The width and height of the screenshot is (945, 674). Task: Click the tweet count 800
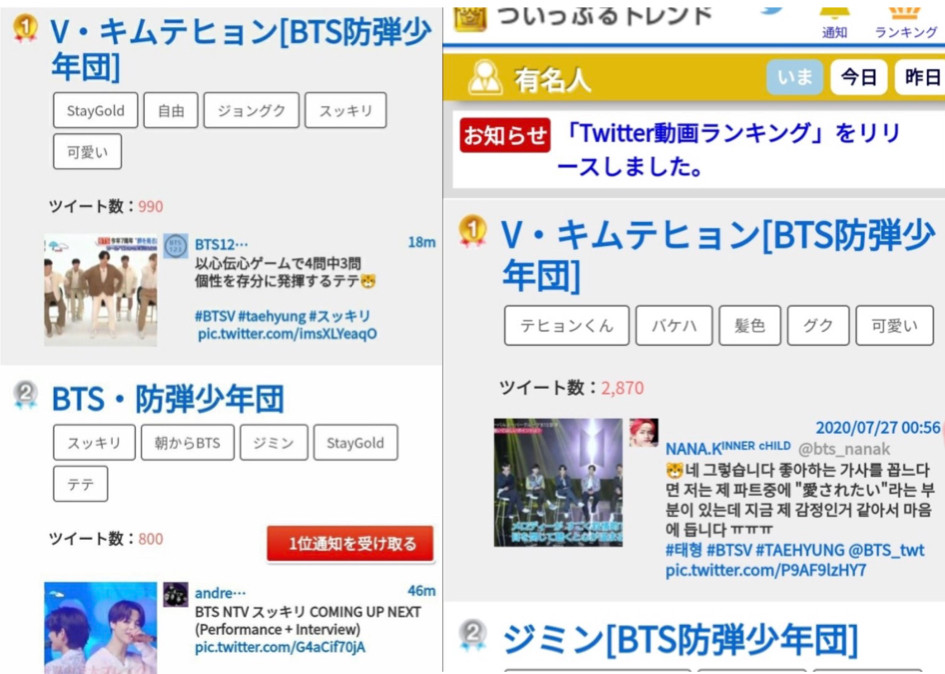[151, 539]
